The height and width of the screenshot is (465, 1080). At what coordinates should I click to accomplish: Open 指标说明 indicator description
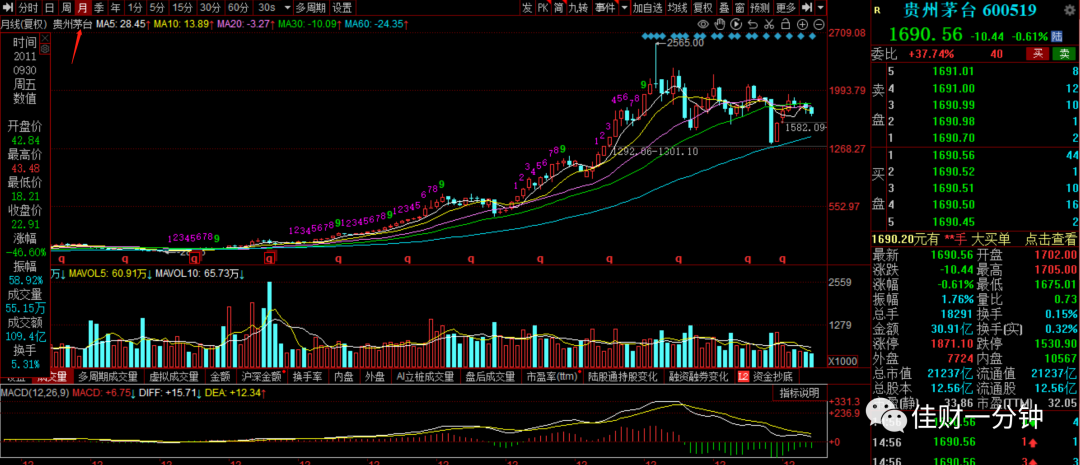800,393
